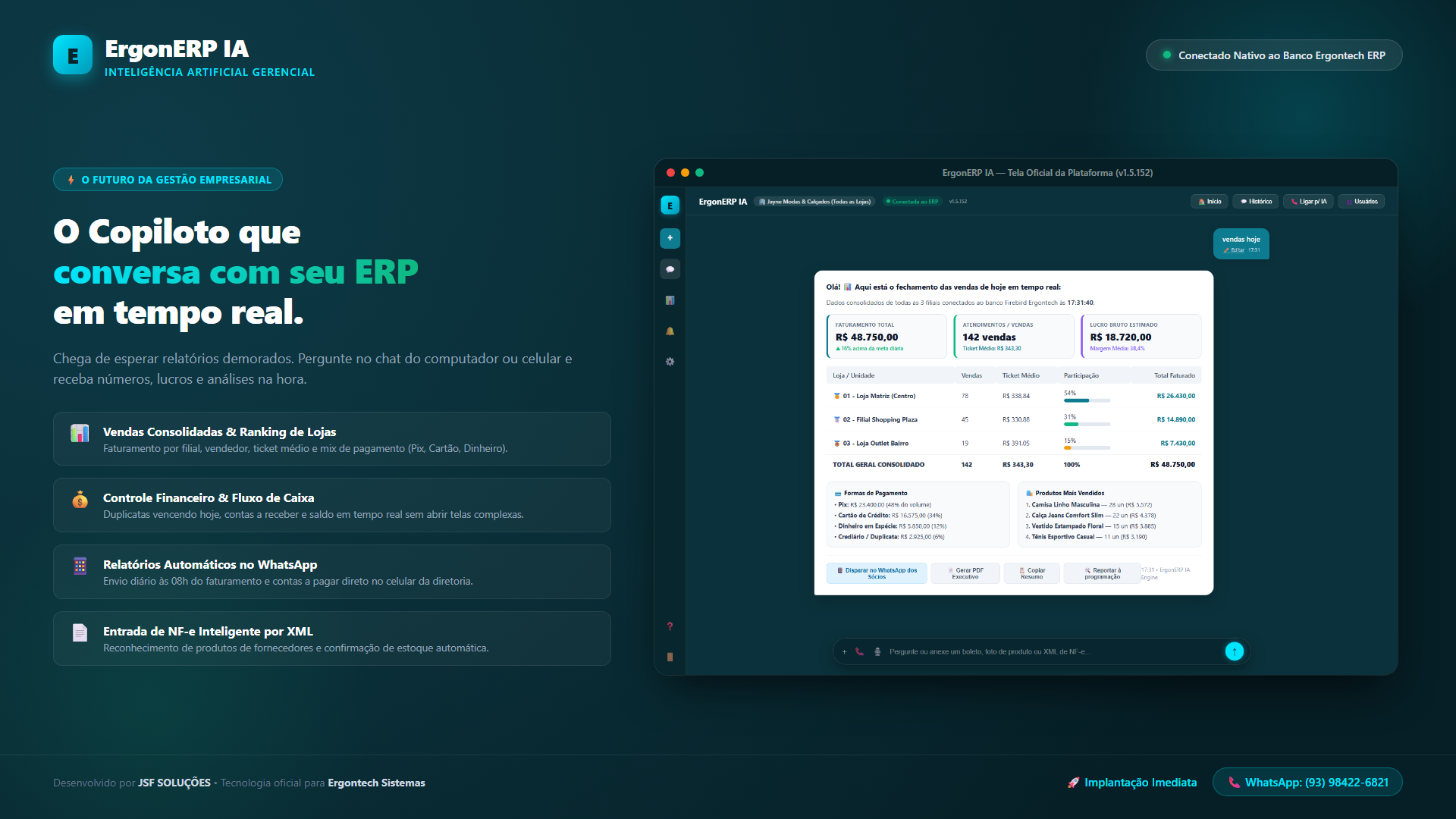Click the ErgonERP IA logo top left
This screenshot has width=1456, height=819.
(x=73, y=55)
